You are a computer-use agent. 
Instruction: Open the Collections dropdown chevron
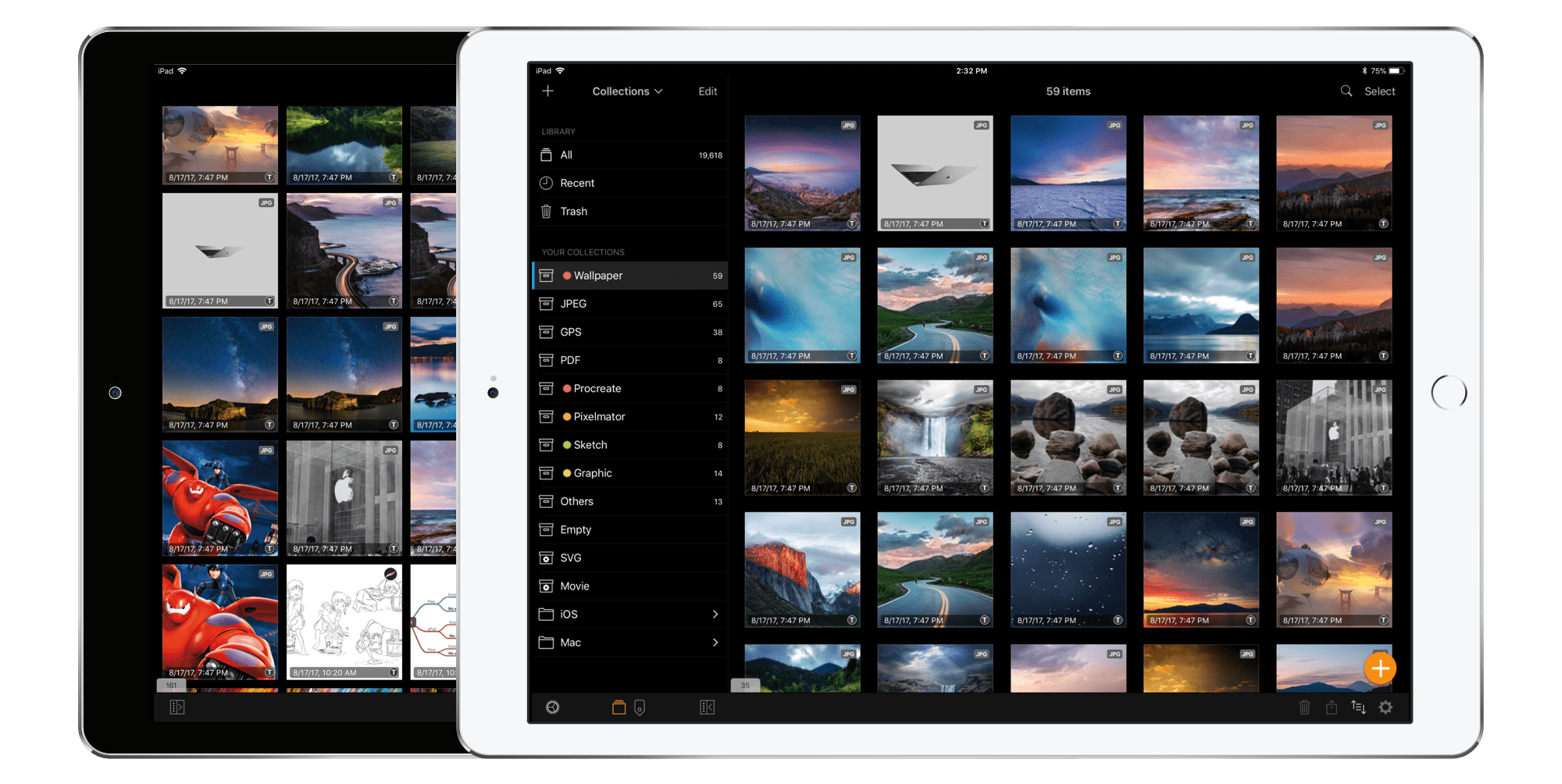[658, 91]
